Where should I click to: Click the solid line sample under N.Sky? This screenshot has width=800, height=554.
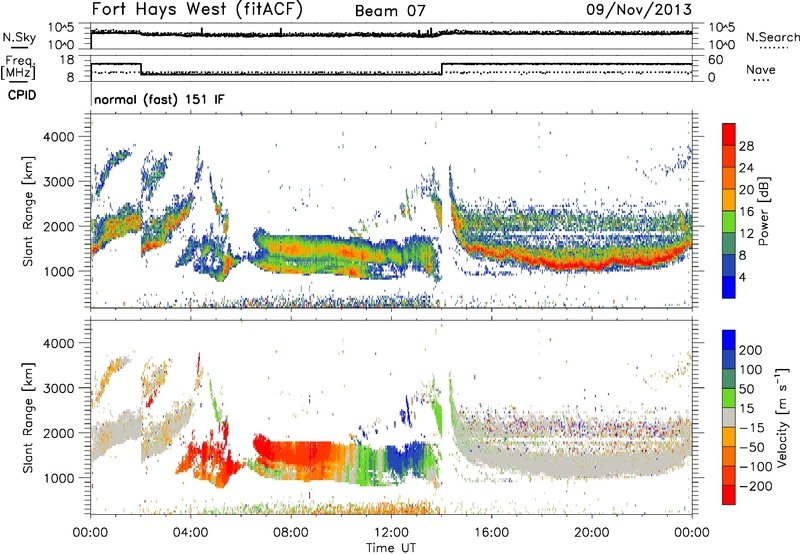[19, 47]
